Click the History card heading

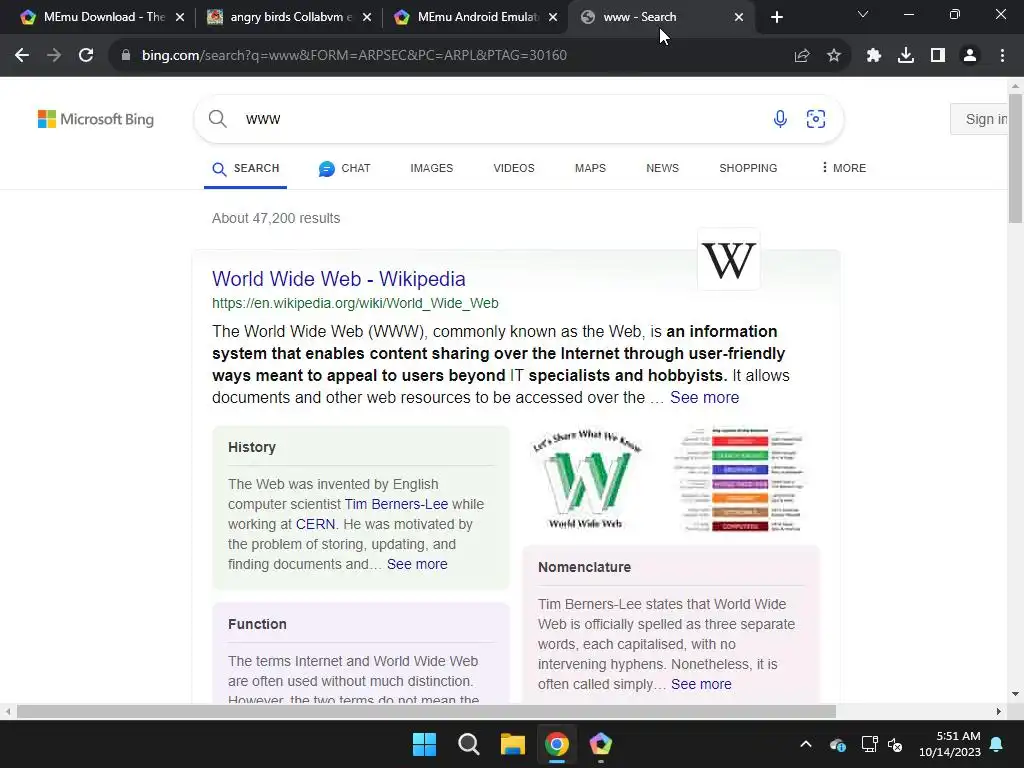point(252,447)
